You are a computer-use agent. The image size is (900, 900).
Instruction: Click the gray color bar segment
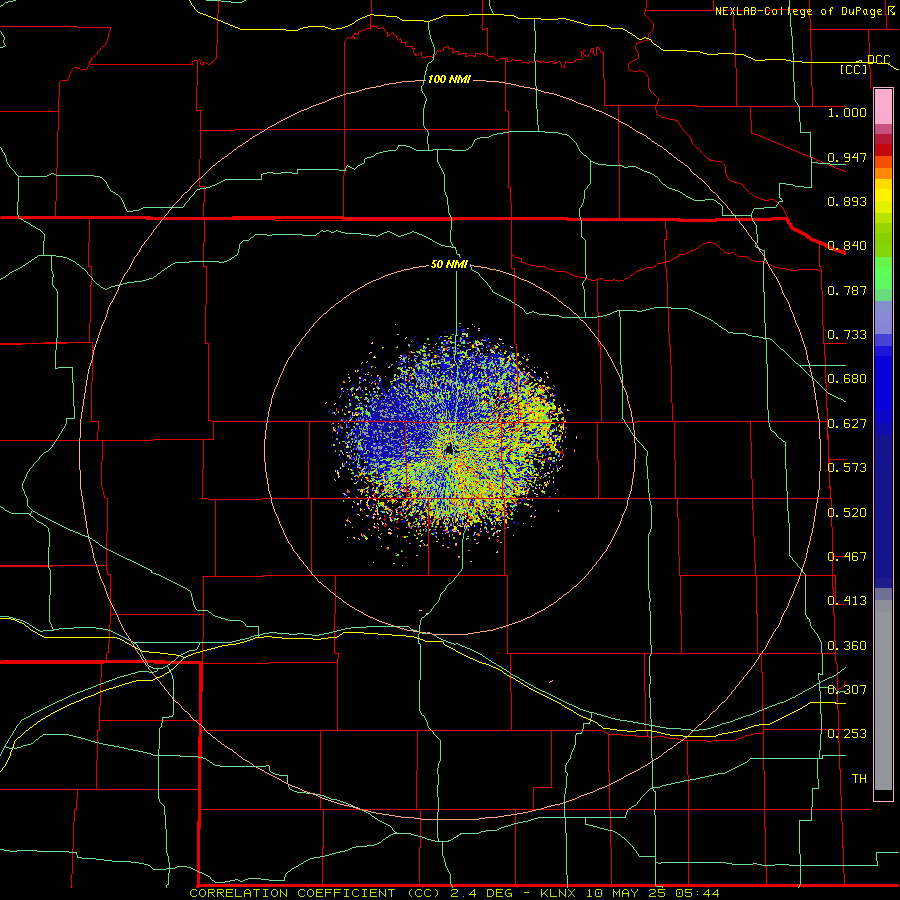coord(883,695)
